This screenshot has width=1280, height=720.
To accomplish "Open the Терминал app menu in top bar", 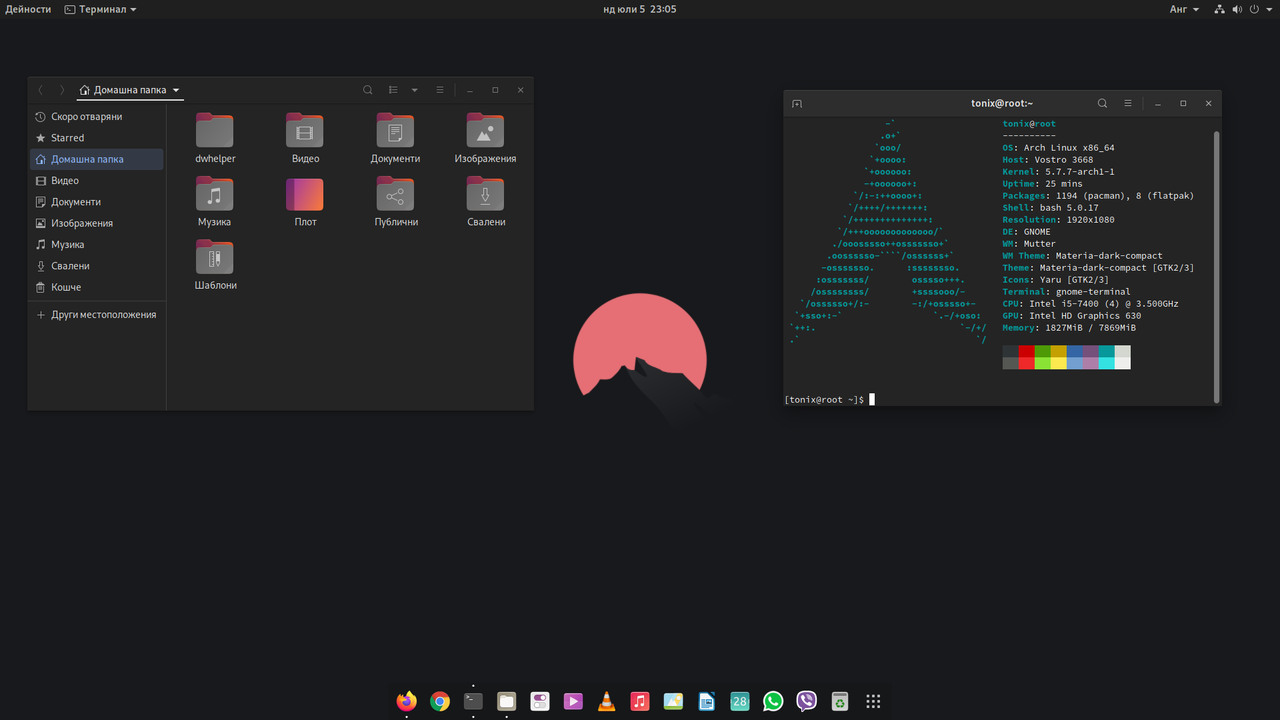I will click(100, 9).
